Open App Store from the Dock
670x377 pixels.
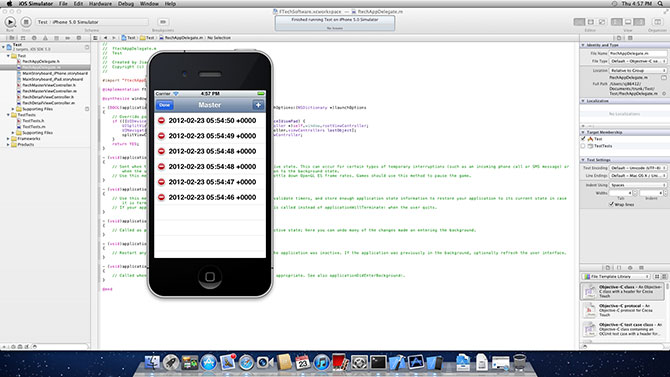209,362
